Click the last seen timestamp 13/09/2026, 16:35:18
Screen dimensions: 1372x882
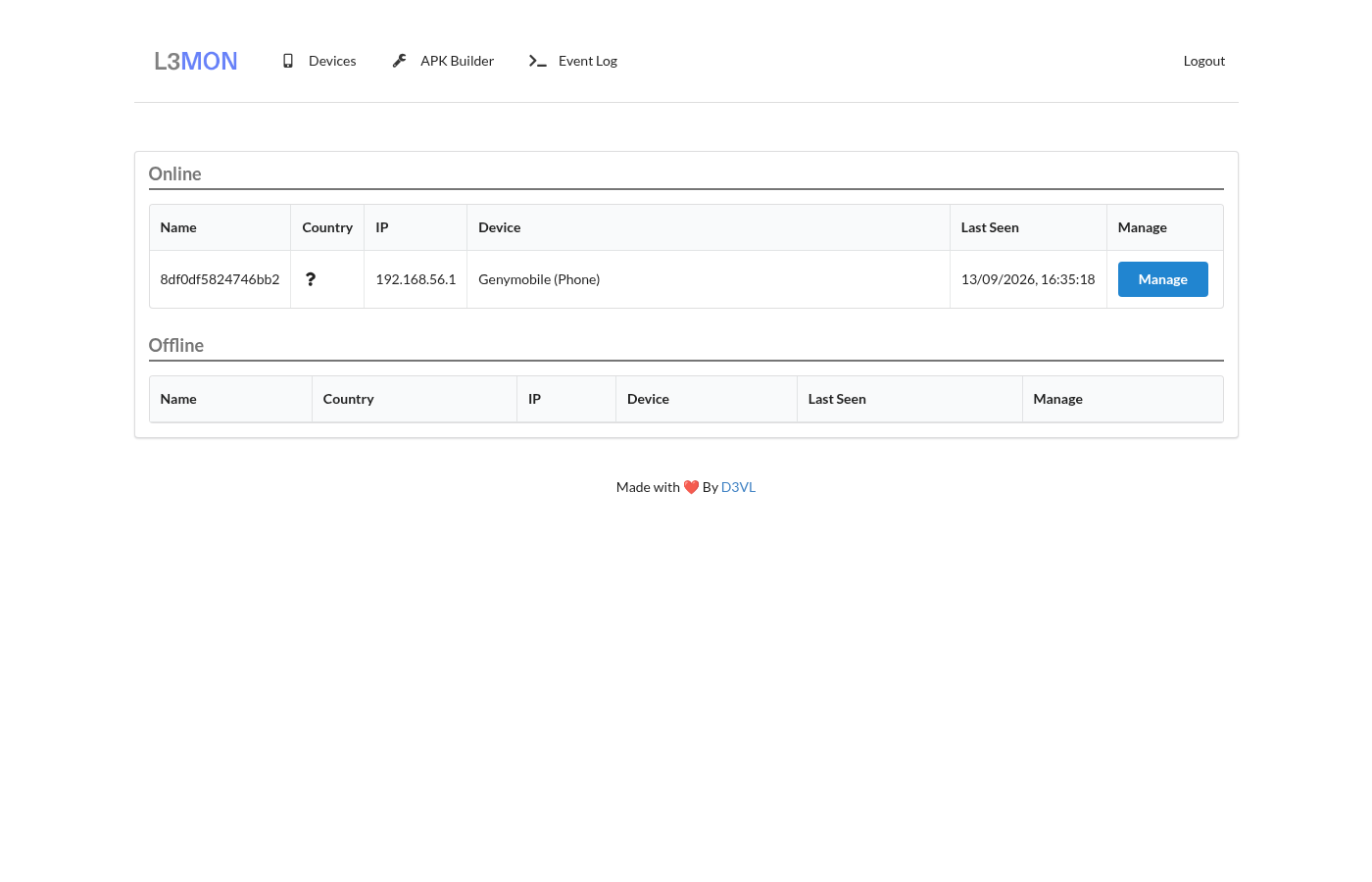pyautogui.click(x=1028, y=279)
